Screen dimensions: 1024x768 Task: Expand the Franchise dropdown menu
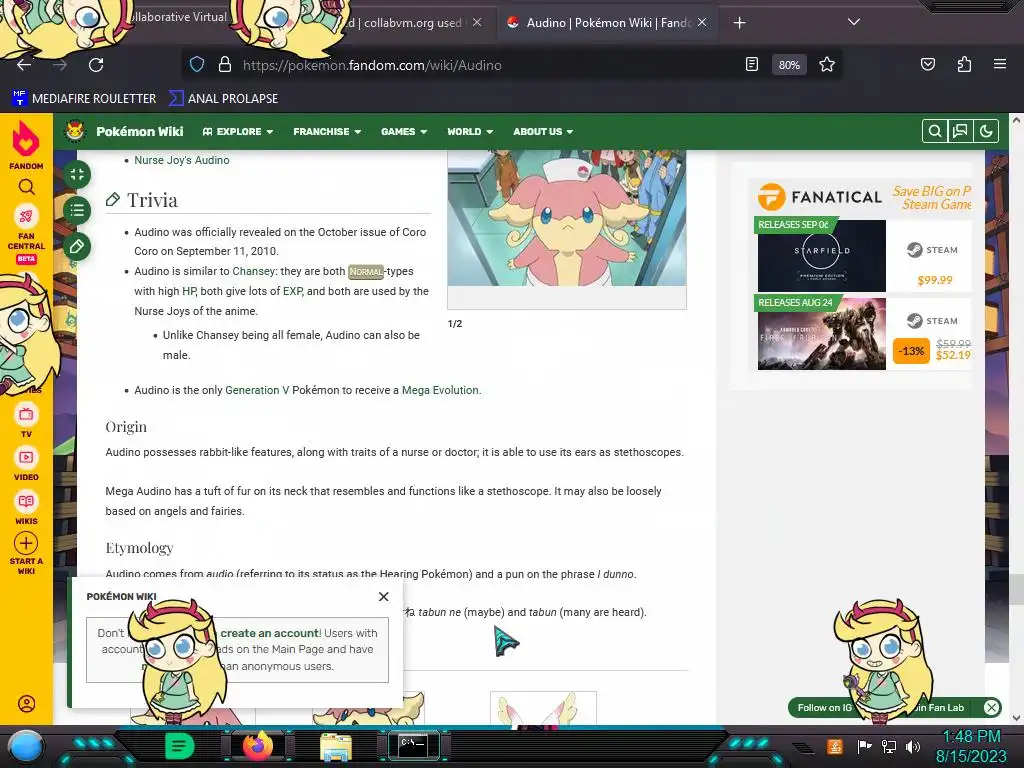tap(327, 131)
